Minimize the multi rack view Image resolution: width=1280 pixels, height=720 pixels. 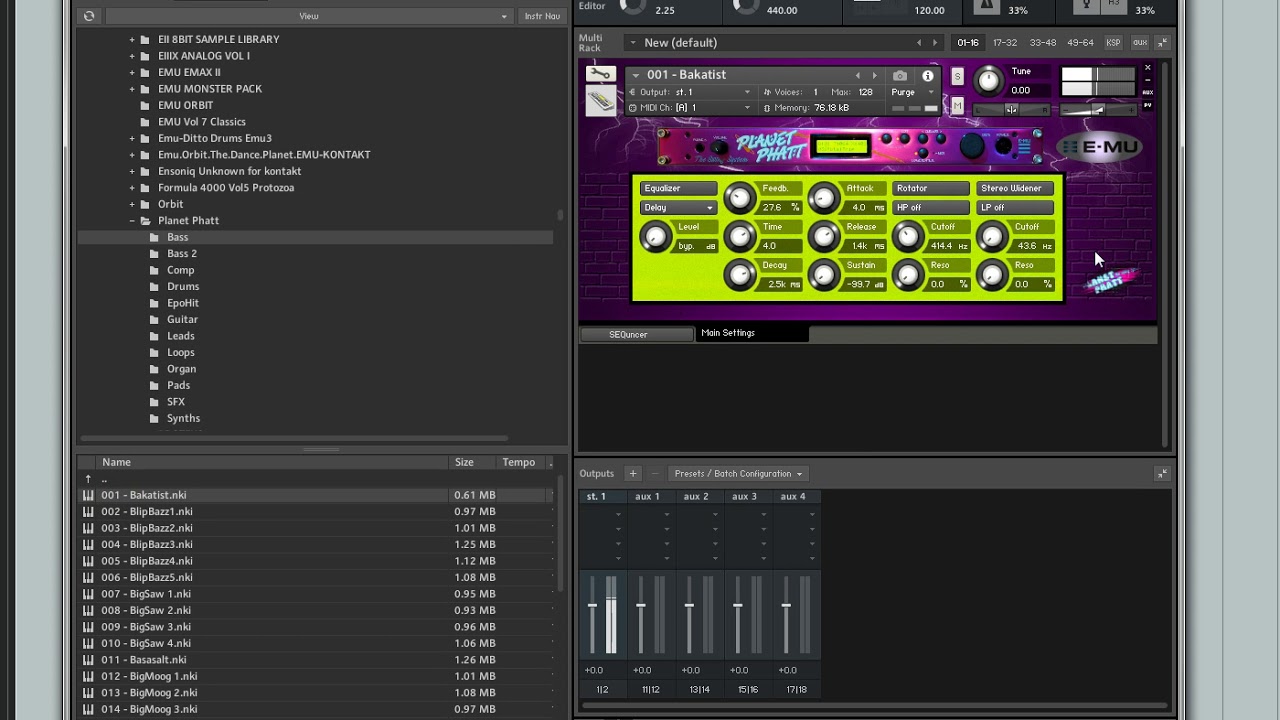[x=1162, y=43]
